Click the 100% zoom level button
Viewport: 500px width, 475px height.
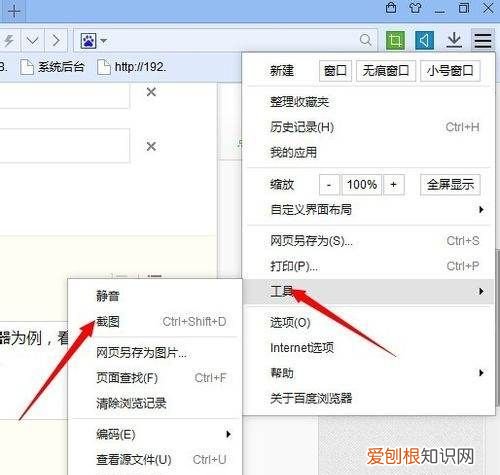[362, 184]
